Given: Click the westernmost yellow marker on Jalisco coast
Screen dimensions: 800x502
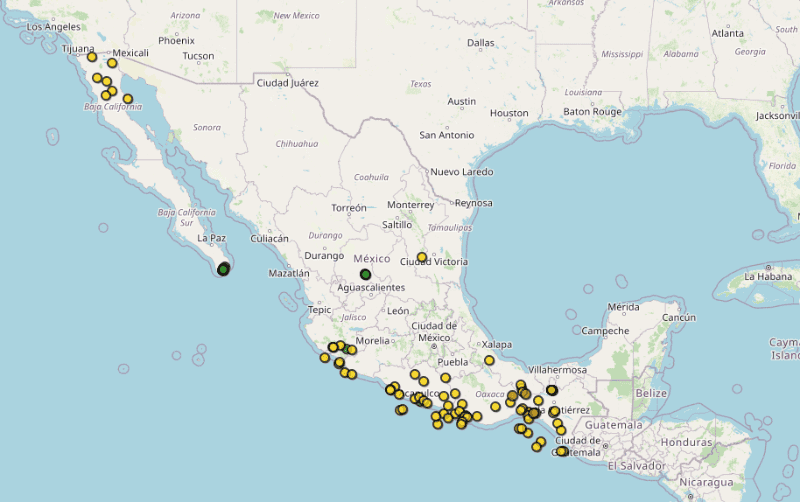Looking at the screenshot, I should (324, 357).
